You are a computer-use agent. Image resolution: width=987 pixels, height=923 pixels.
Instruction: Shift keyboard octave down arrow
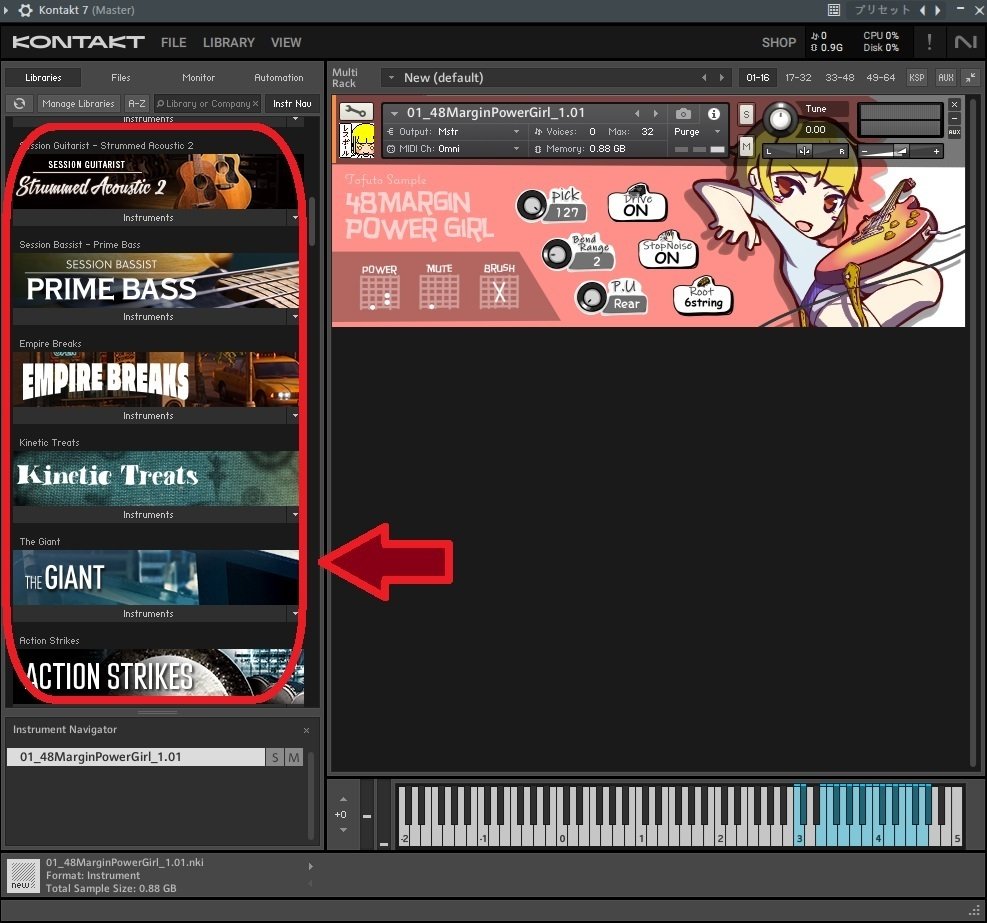[x=343, y=830]
